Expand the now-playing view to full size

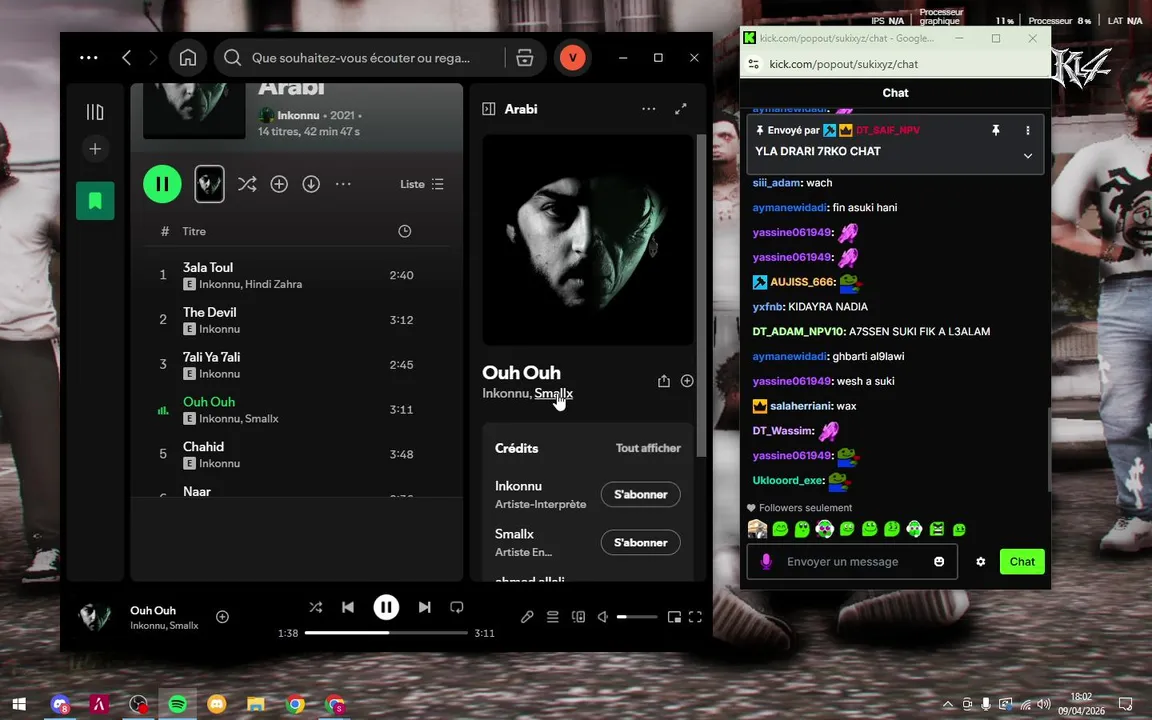point(681,109)
